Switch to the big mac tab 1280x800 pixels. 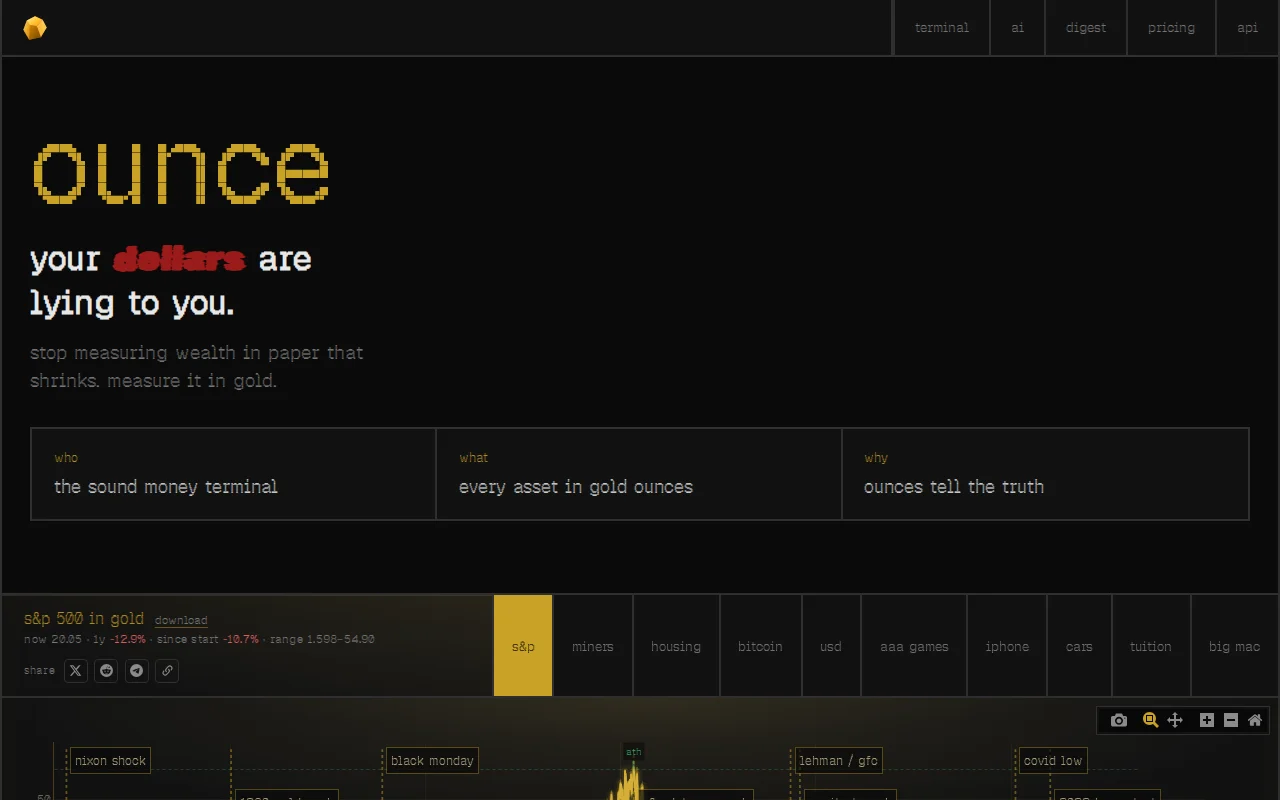(1235, 646)
